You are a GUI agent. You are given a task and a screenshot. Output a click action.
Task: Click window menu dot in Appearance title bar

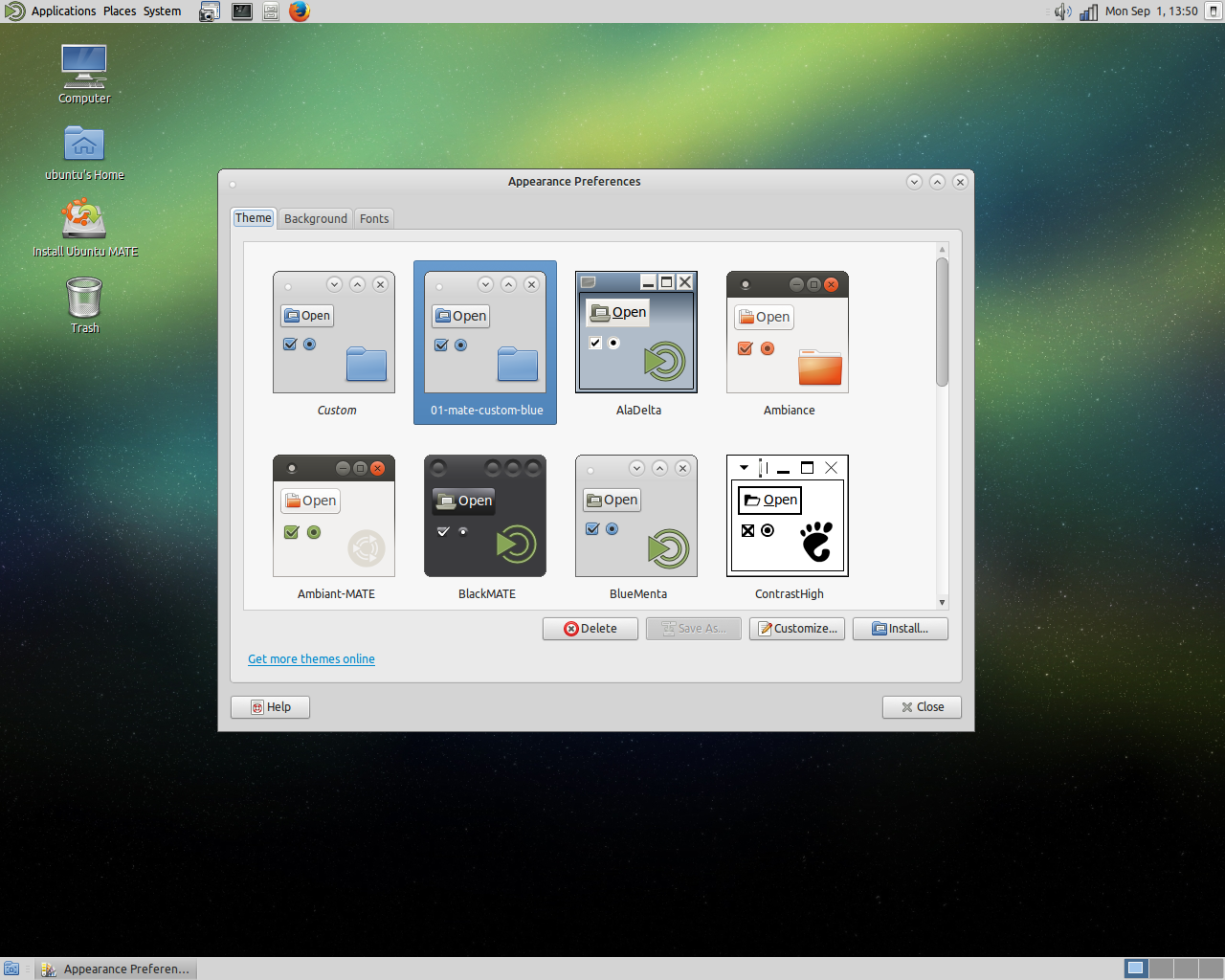click(233, 184)
